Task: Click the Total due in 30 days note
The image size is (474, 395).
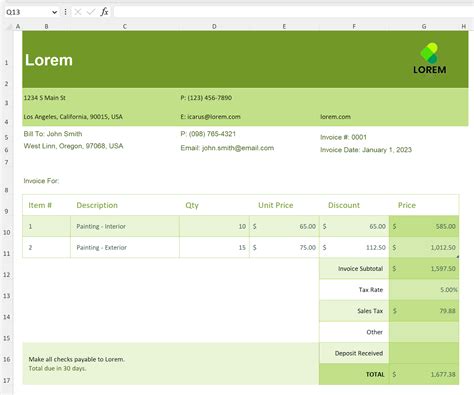Action: (57, 368)
